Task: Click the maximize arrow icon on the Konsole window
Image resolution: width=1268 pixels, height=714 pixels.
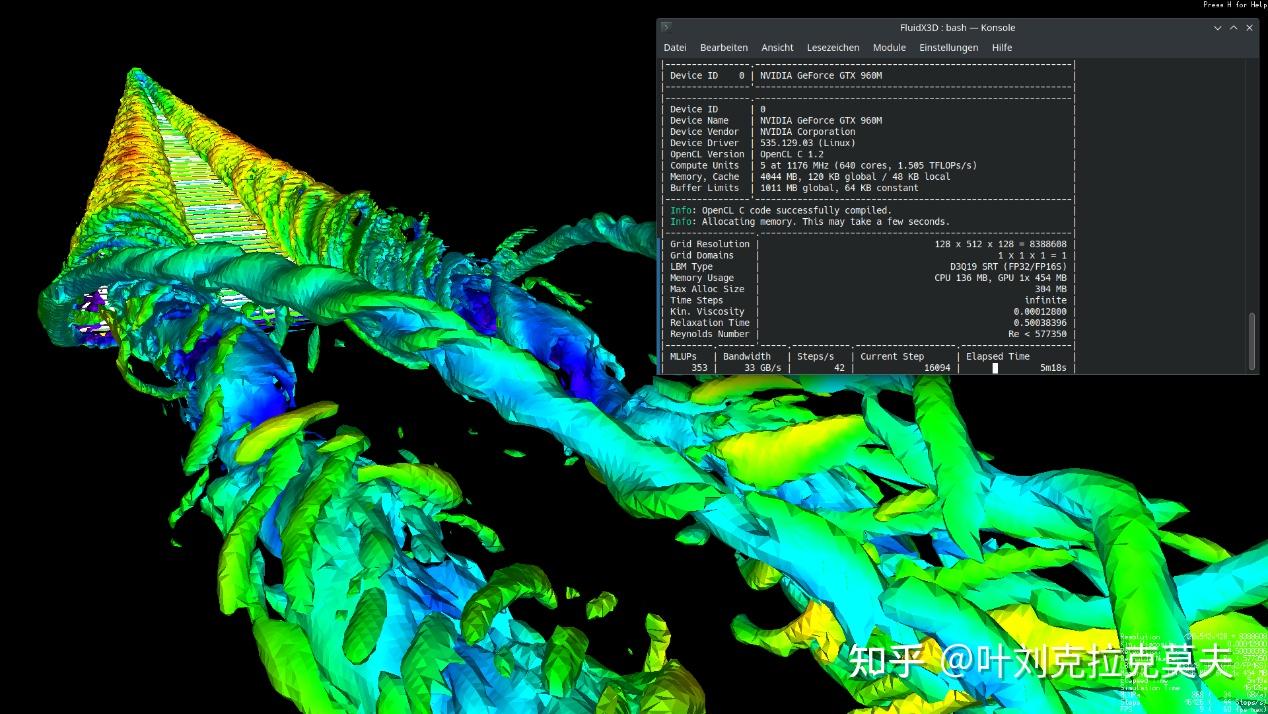Action: click(1233, 28)
